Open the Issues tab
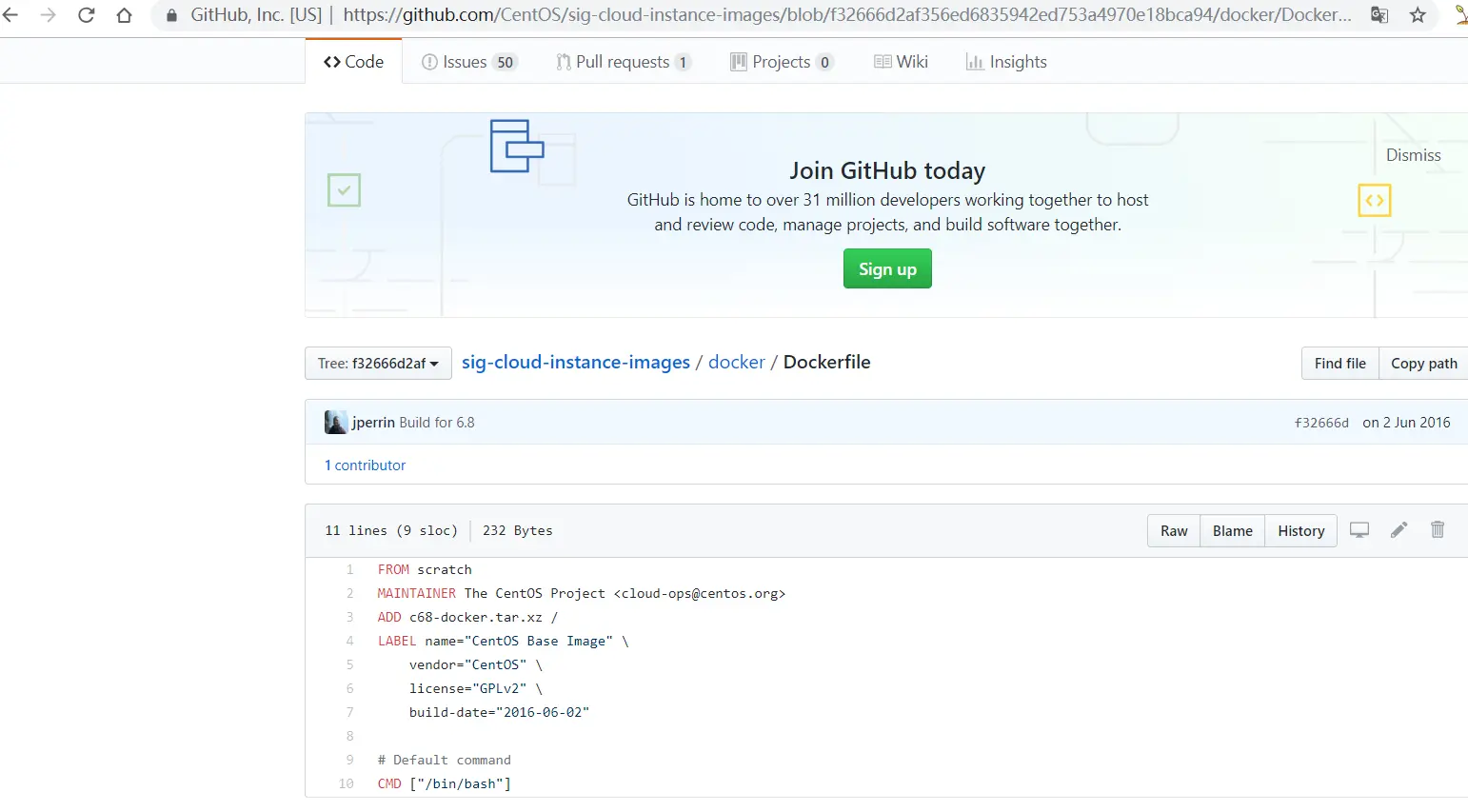This screenshot has height=812, width=1468. tap(469, 62)
